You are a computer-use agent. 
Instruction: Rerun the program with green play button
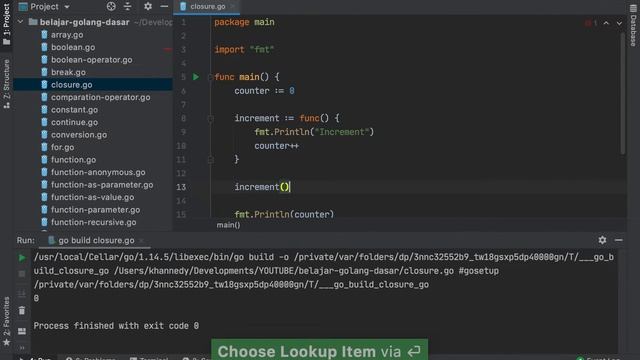[x=22, y=258]
